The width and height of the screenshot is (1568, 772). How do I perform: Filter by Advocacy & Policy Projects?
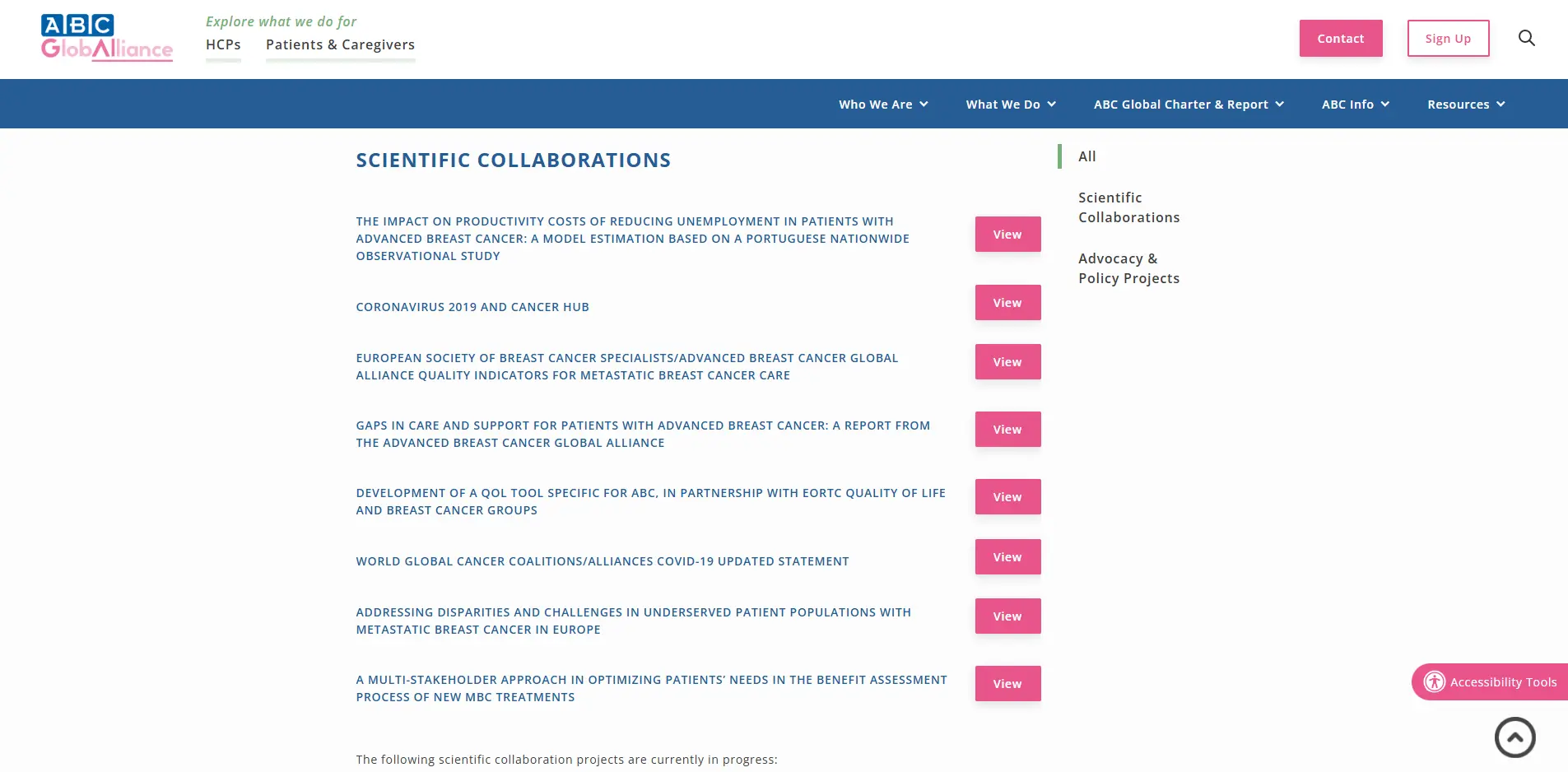click(x=1128, y=268)
